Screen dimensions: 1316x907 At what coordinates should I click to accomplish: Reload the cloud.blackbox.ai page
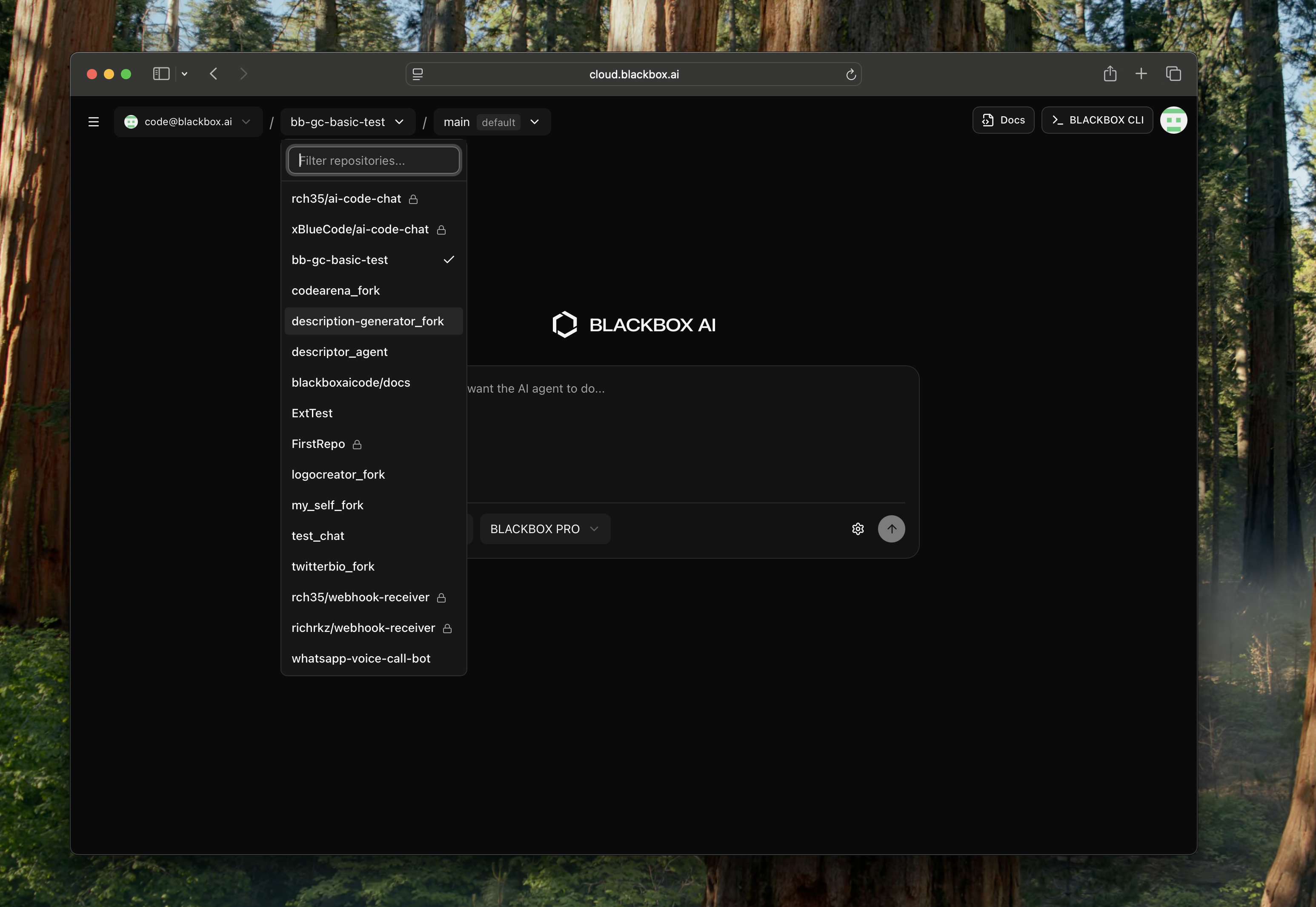(x=850, y=74)
